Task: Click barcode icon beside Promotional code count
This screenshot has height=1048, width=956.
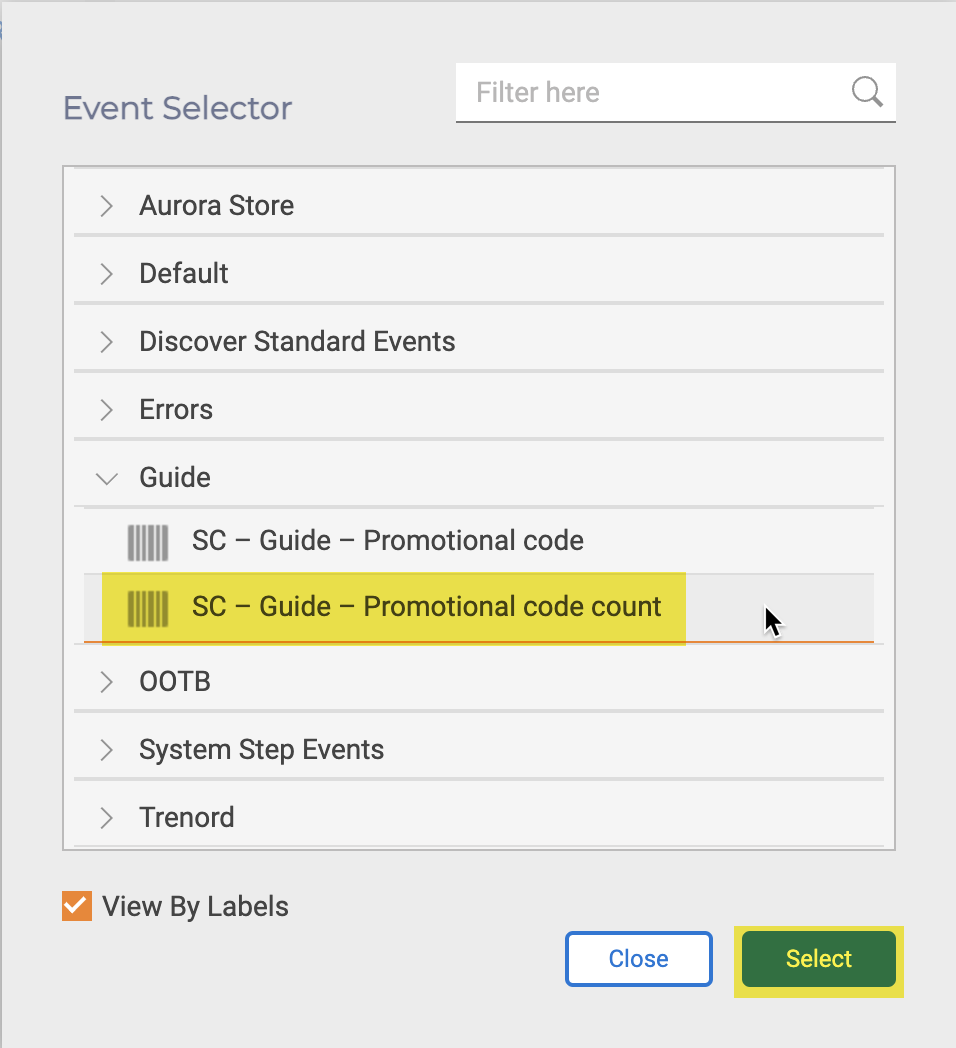Action: 148,608
